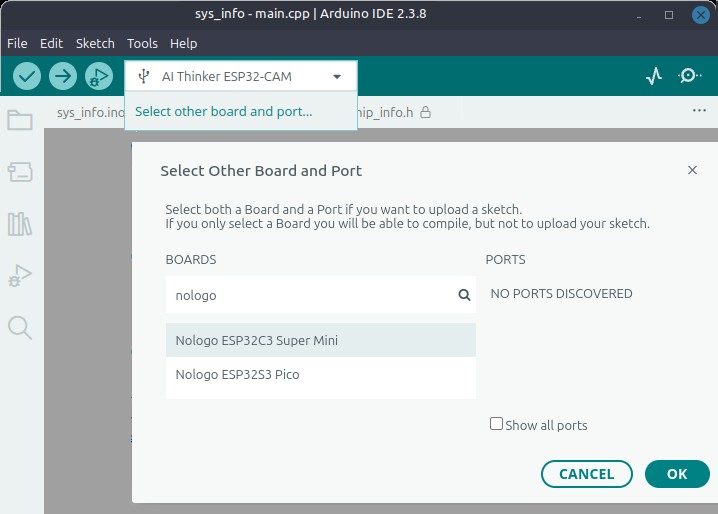Screen dimensions: 718x514
Task: Open the tab overflow three-dots menu
Action: 699,110
